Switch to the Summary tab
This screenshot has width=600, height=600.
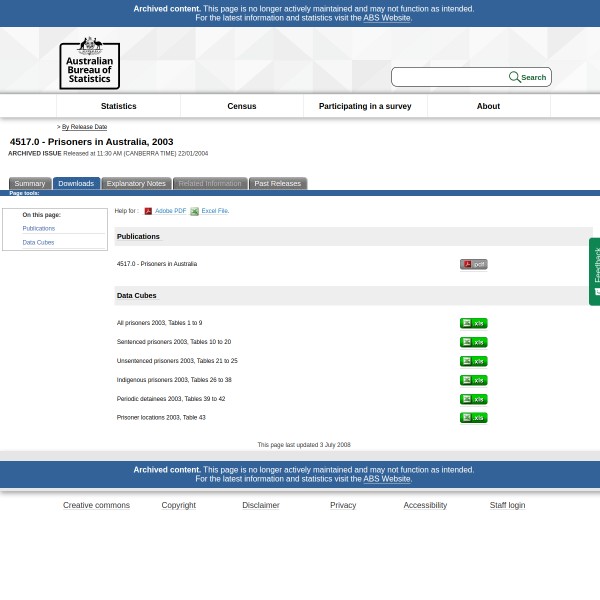(29, 184)
